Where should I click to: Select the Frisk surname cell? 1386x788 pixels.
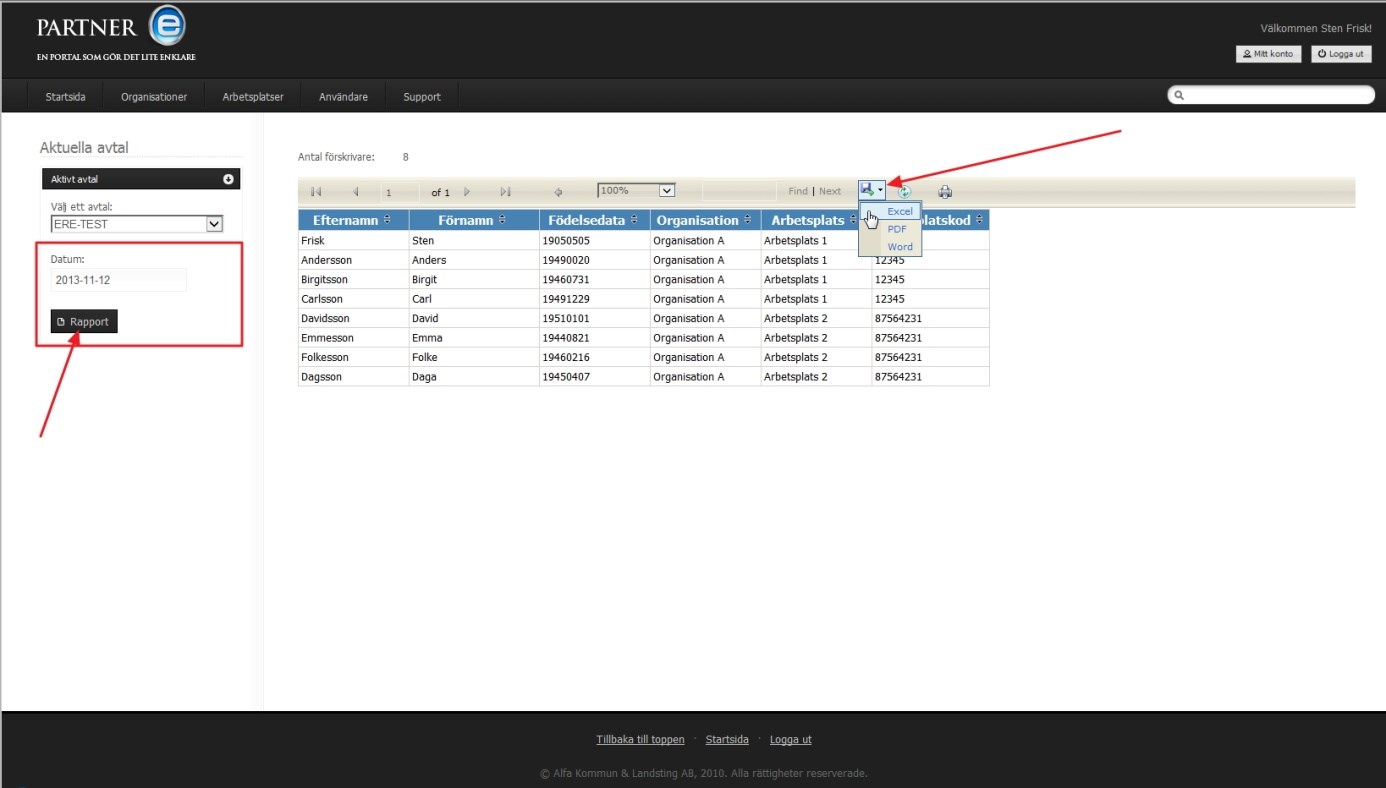point(354,241)
